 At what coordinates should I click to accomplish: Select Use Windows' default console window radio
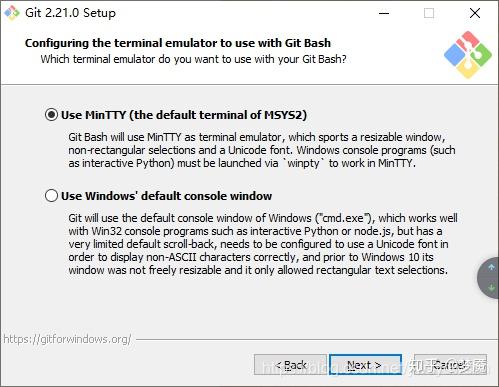(51, 196)
